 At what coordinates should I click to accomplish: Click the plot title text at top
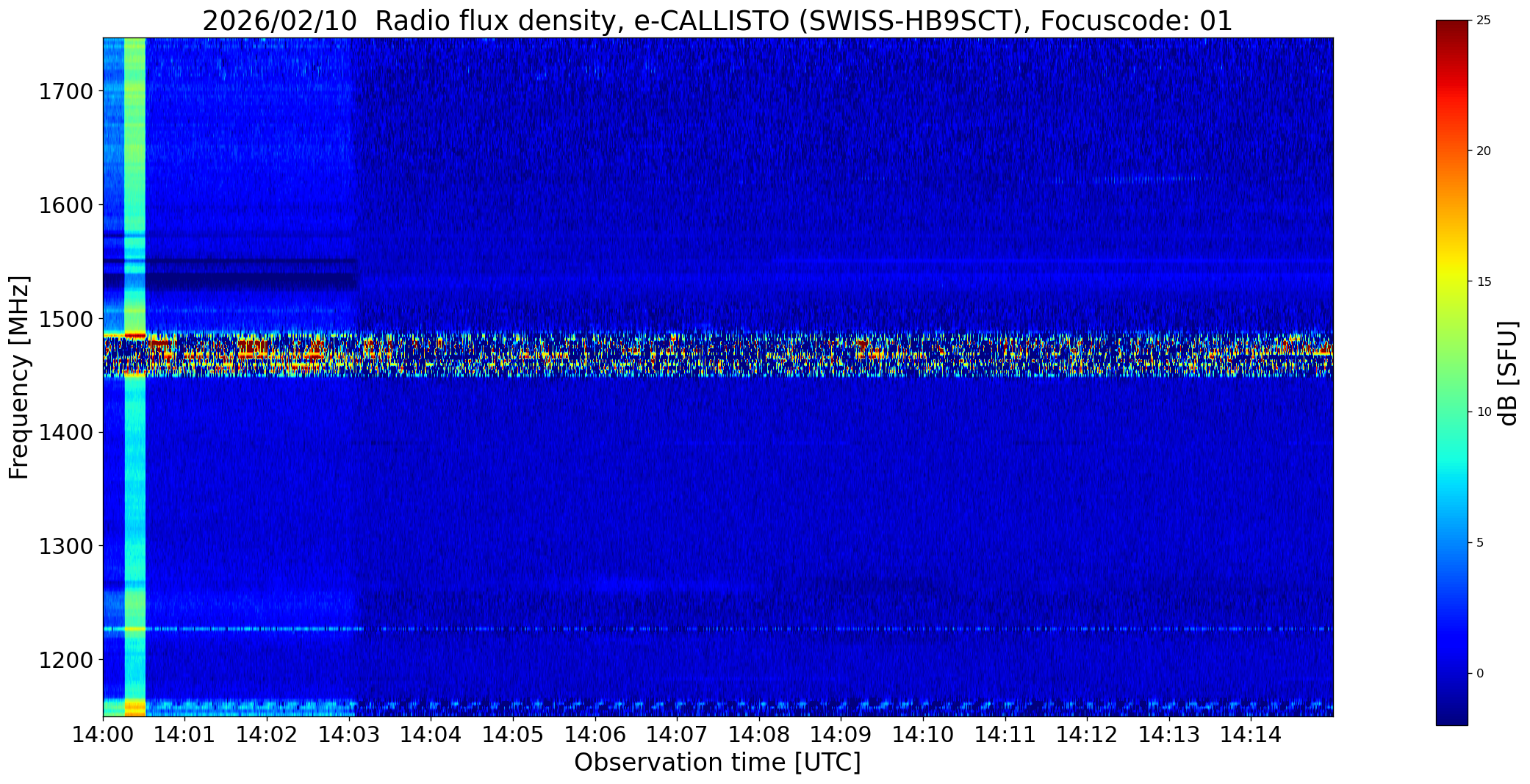coord(717,21)
